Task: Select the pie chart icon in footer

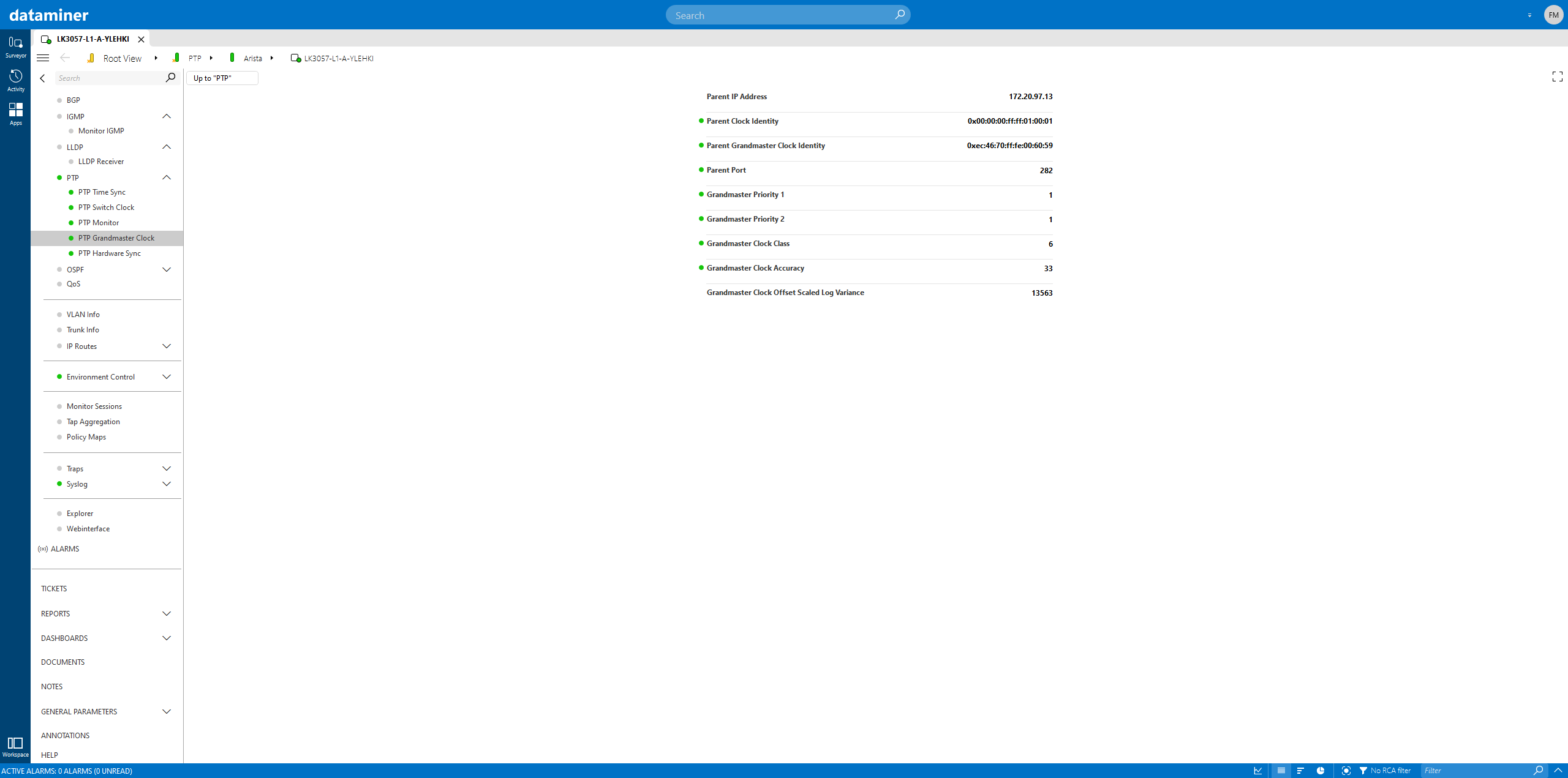Action: (1321, 771)
